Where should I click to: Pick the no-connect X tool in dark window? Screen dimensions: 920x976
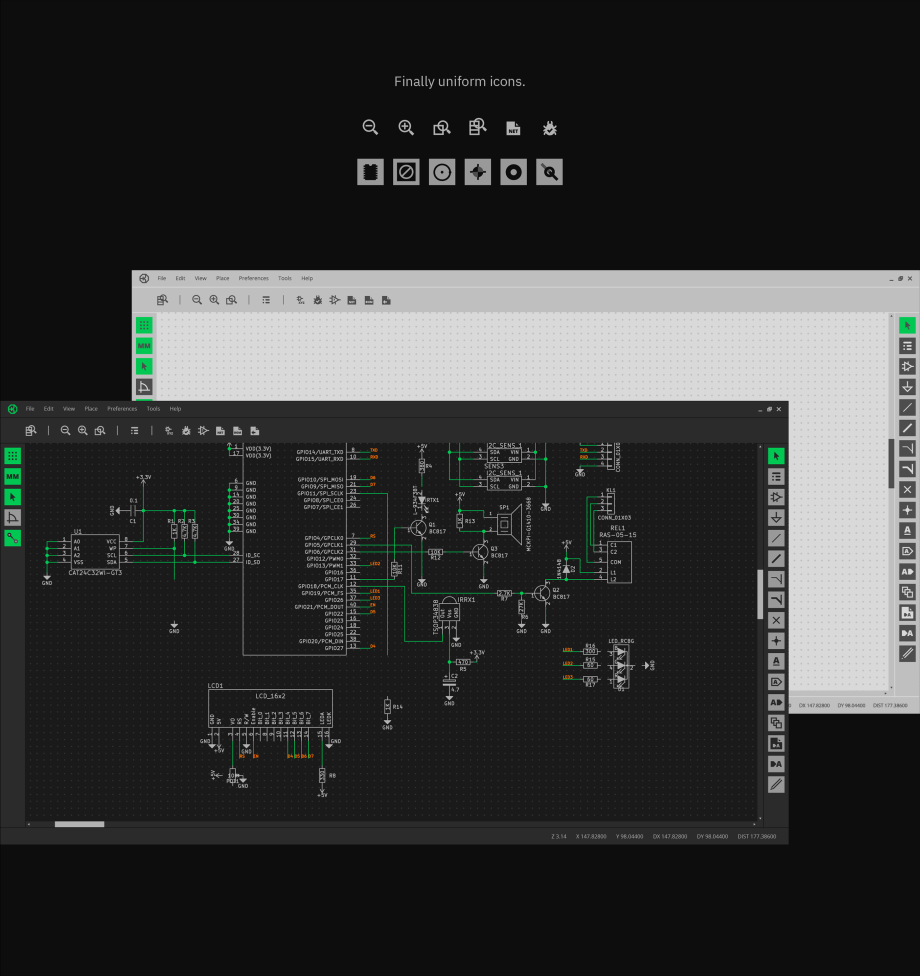pos(776,620)
